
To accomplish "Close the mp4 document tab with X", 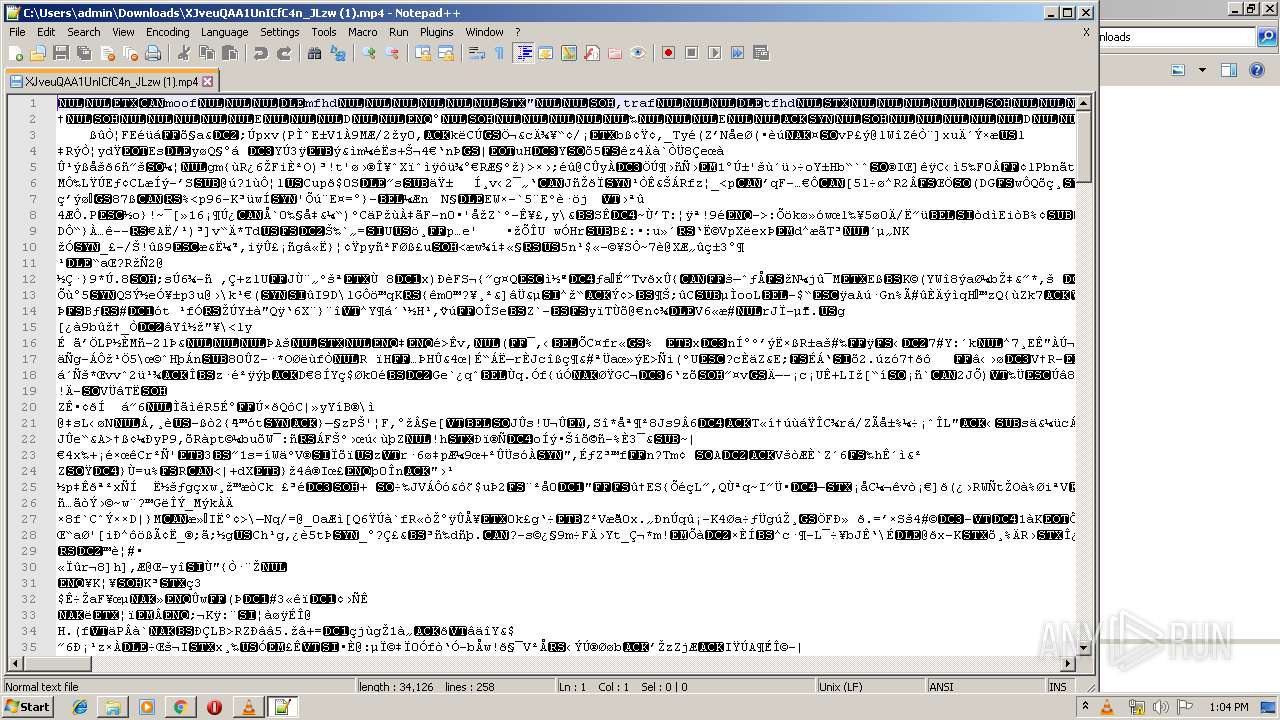I will click(x=207, y=82).
